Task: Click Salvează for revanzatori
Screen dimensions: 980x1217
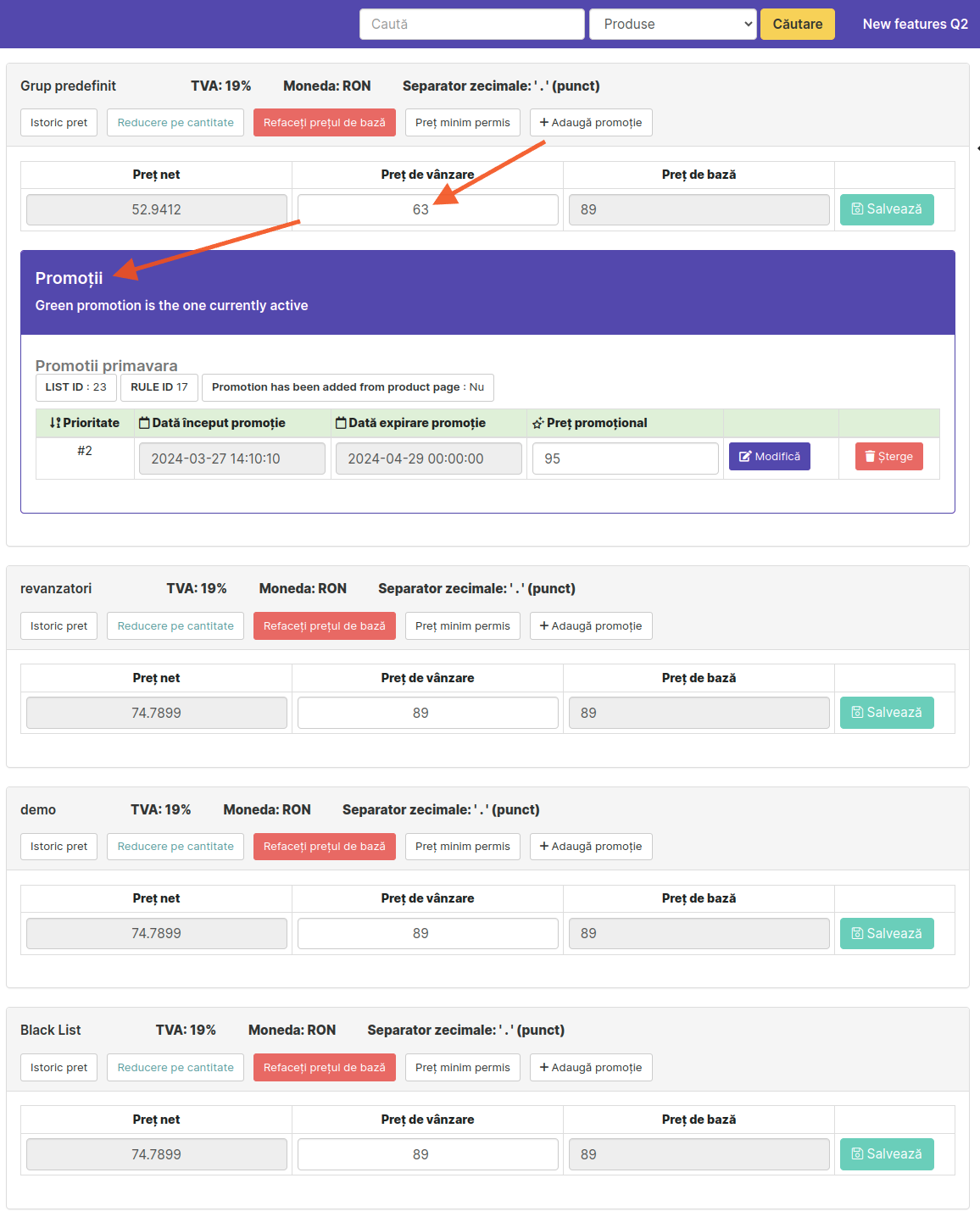Action: (x=887, y=713)
